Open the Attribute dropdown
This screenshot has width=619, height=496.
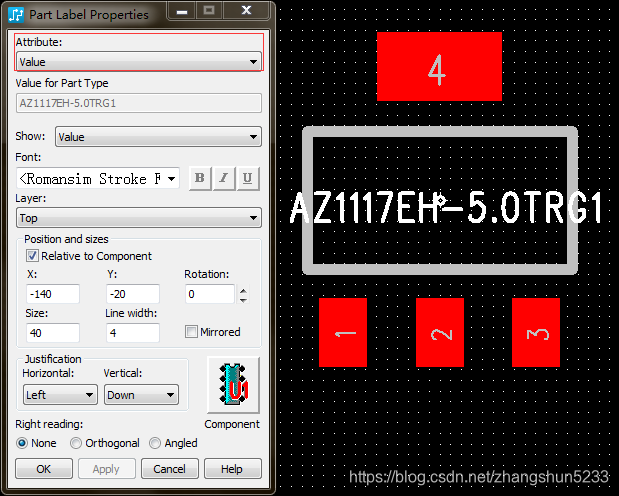tap(139, 62)
